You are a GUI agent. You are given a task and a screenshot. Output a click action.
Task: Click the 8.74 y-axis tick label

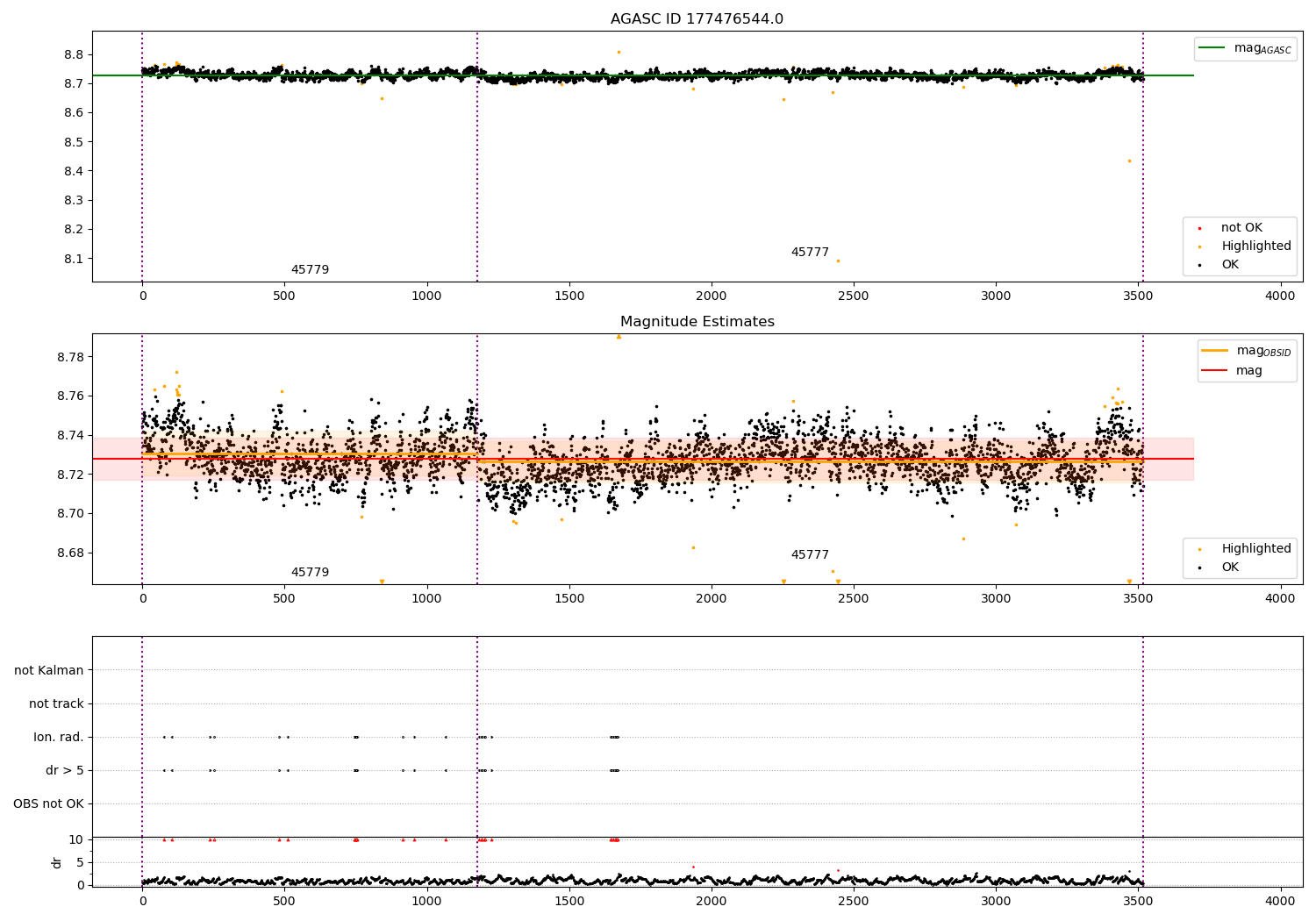point(70,436)
